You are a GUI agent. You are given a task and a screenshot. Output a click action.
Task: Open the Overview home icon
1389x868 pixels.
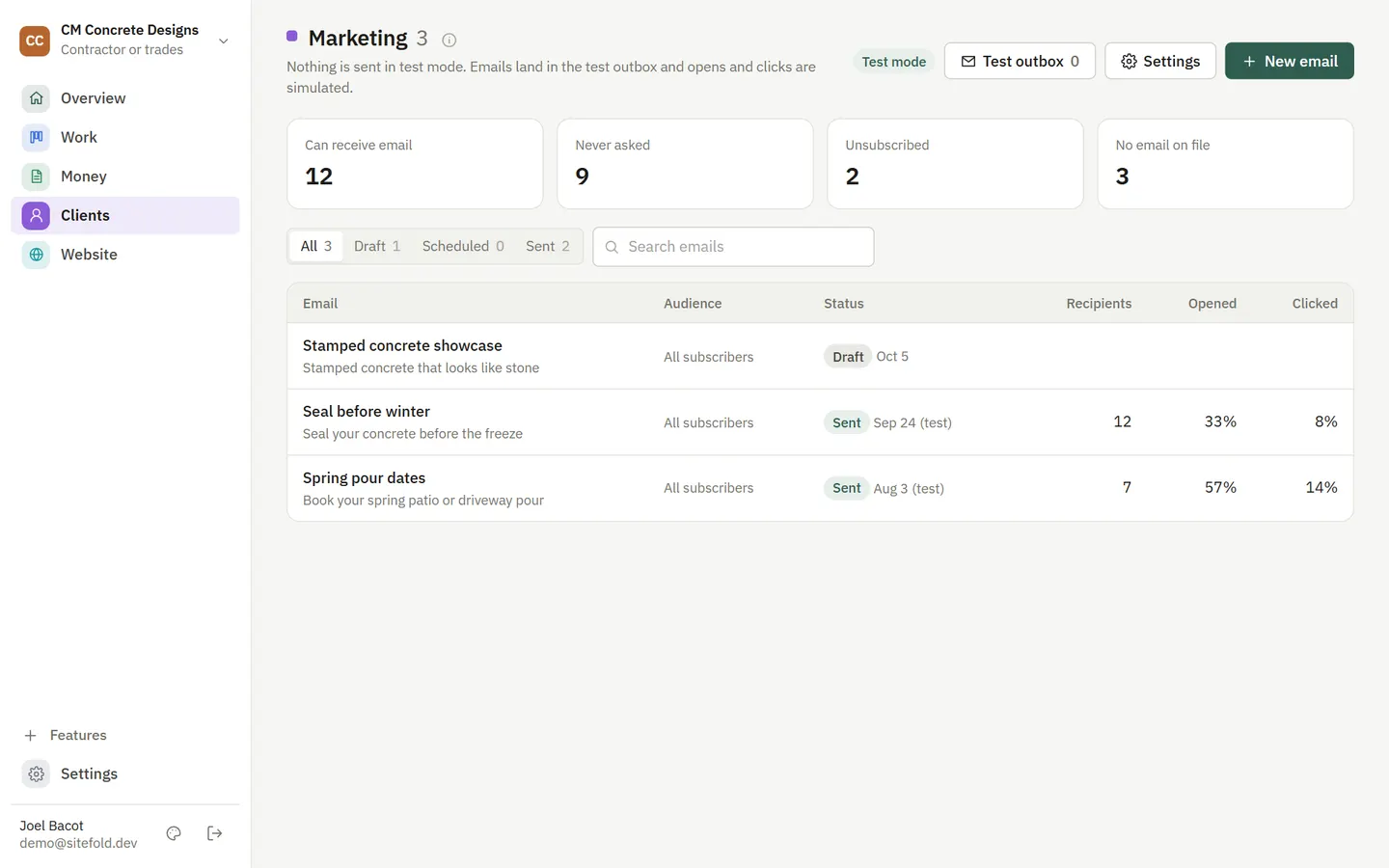pyautogui.click(x=36, y=98)
